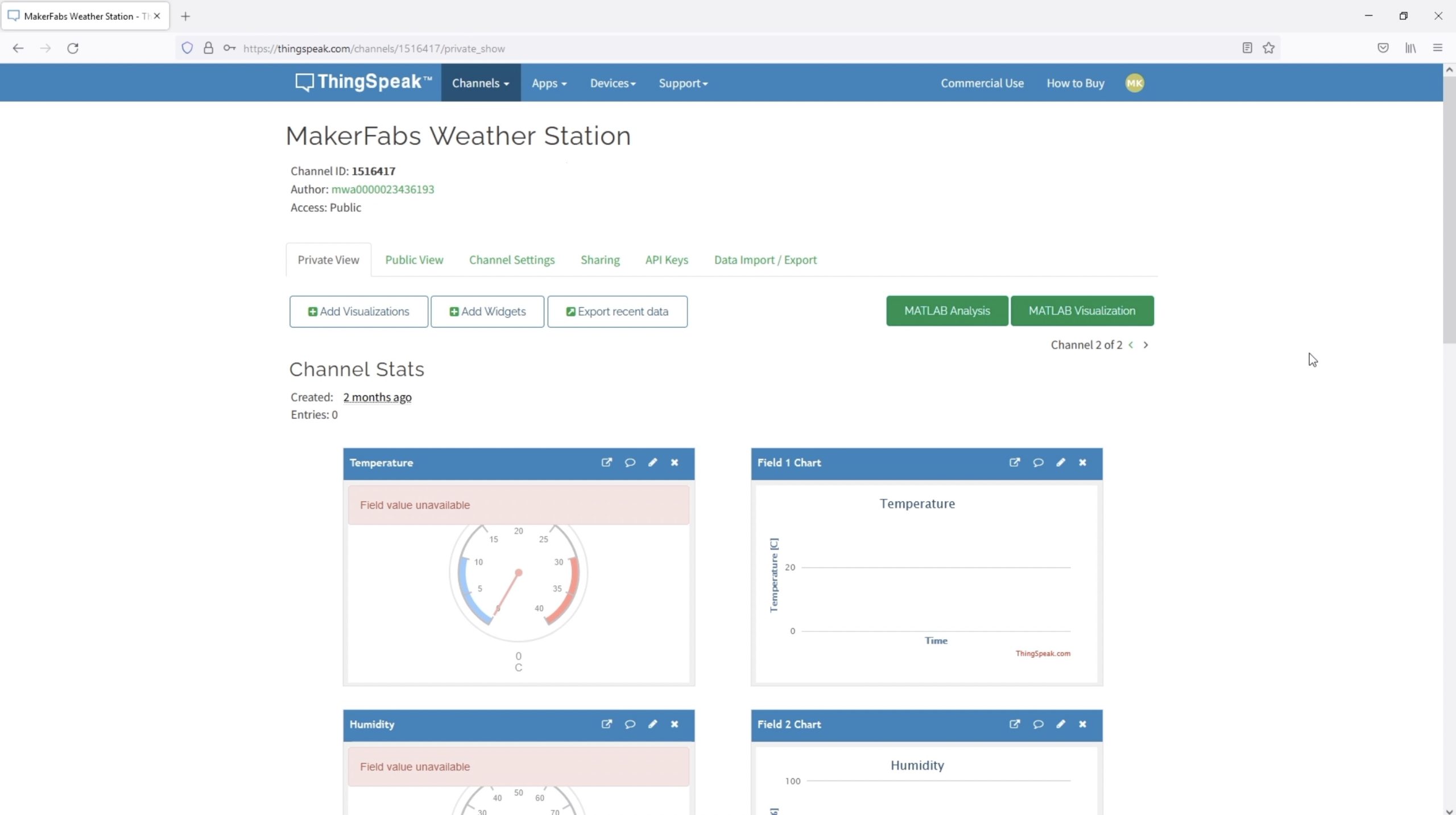The width and height of the screenshot is (1456, 815).
Task: Edit the Temperature widget with pencil icon
Action: coord(652,462)
